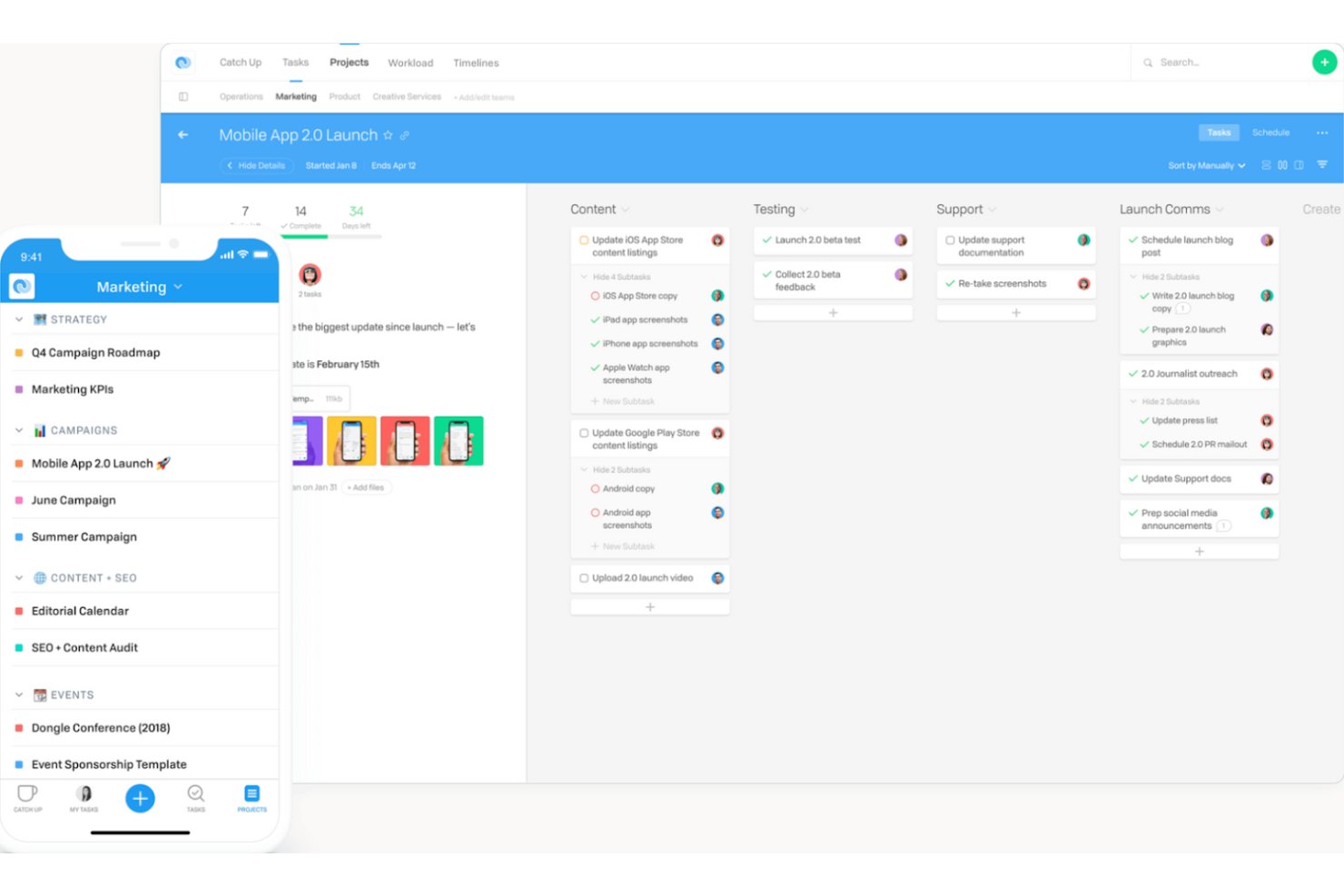The width and height of the screenshot is (1344, 896).
Task: Click assignee avatar on Schedule launch blog post
Action: (1267, 241)
